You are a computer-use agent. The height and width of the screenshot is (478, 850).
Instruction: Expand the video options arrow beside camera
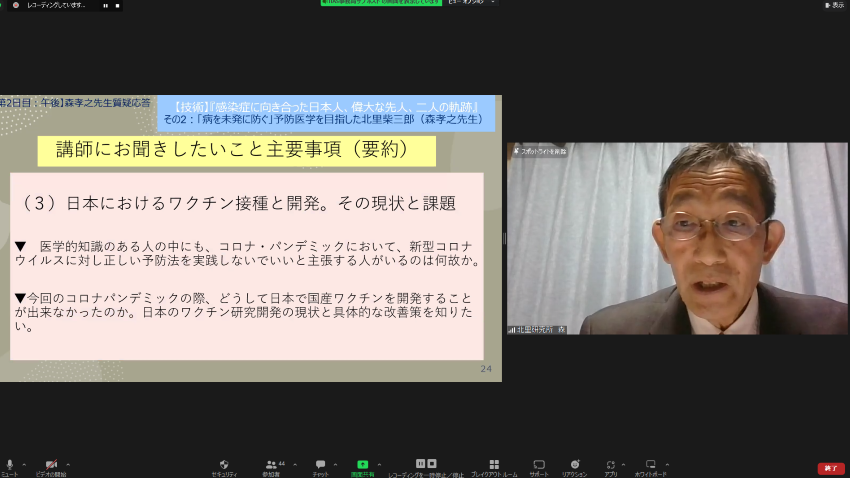[x=66, y=464]
